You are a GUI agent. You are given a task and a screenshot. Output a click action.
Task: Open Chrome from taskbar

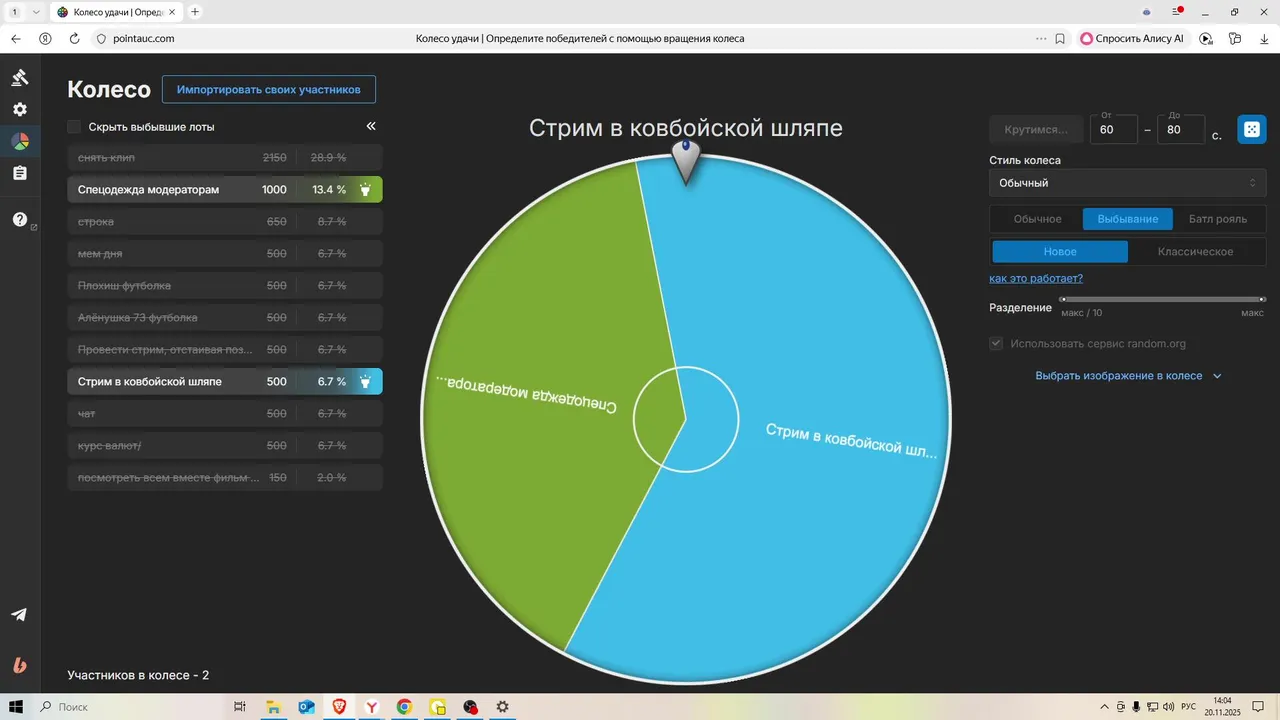[404, 707]
